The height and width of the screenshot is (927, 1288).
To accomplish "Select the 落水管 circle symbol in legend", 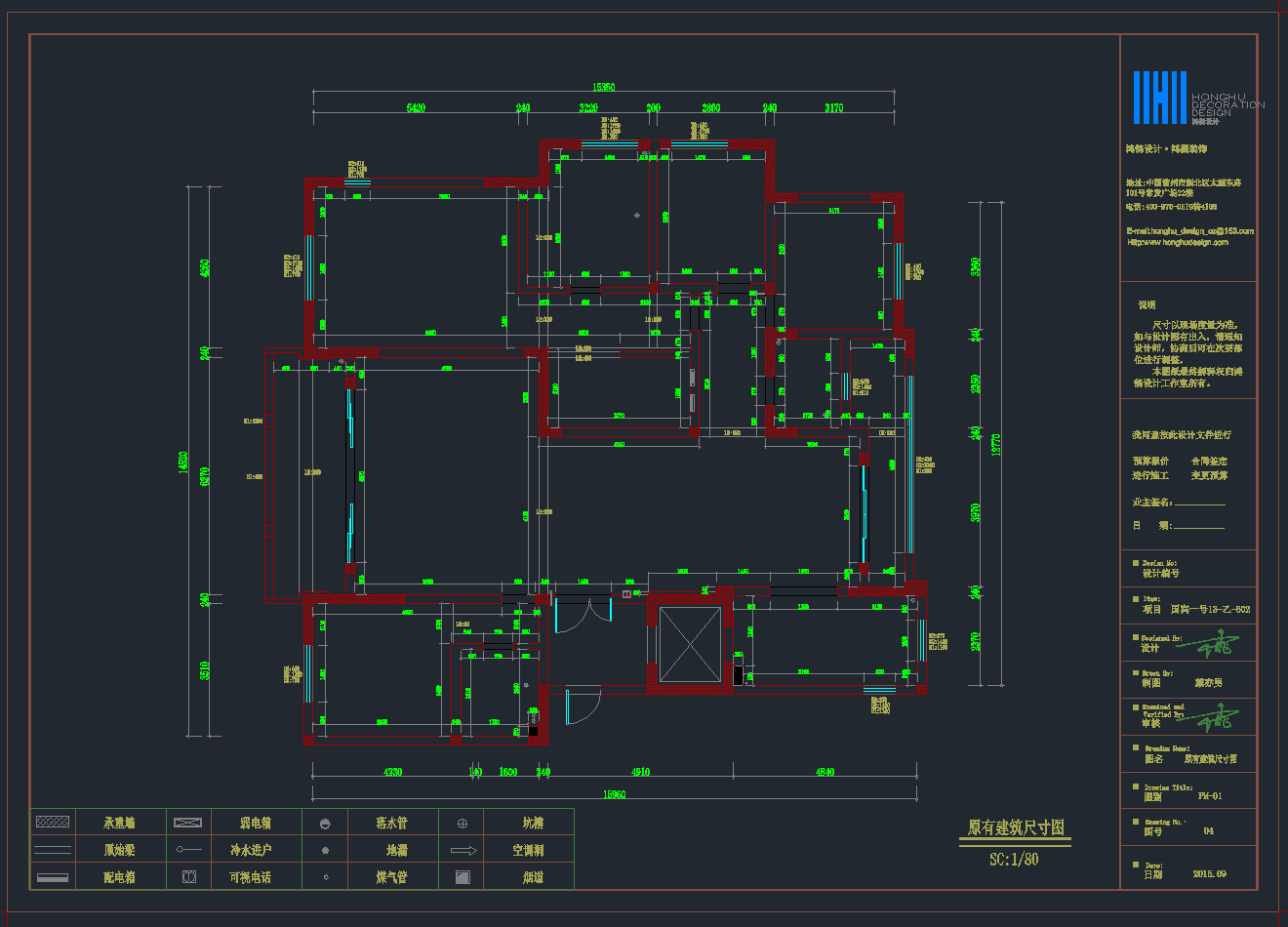I will point(325,824).
